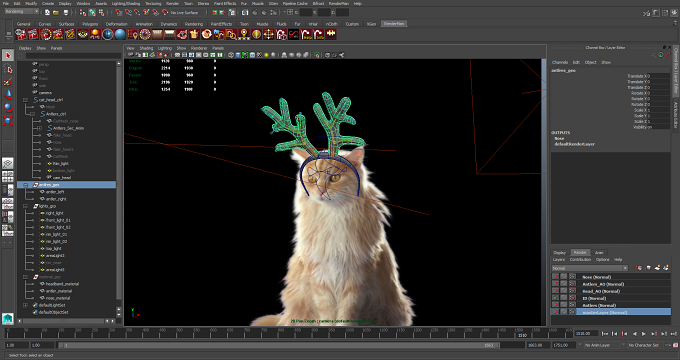Click the flag icon of Head_AO layer
The image size is (680, 360).
pos(572,291)
